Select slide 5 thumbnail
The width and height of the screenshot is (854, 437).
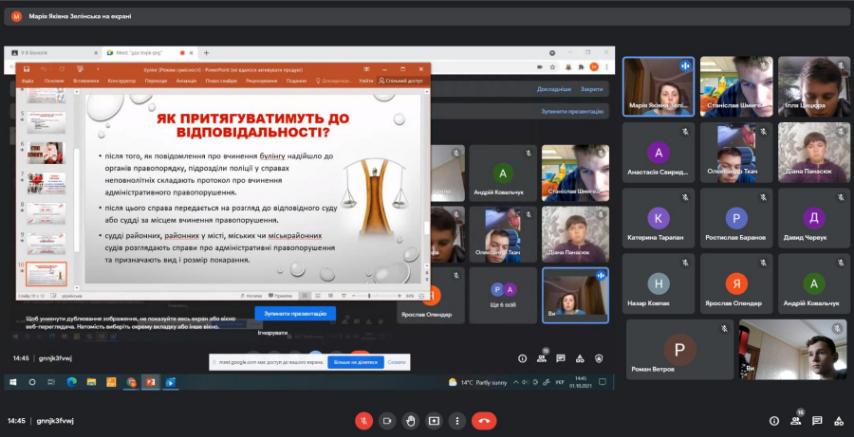coord(46,123)
